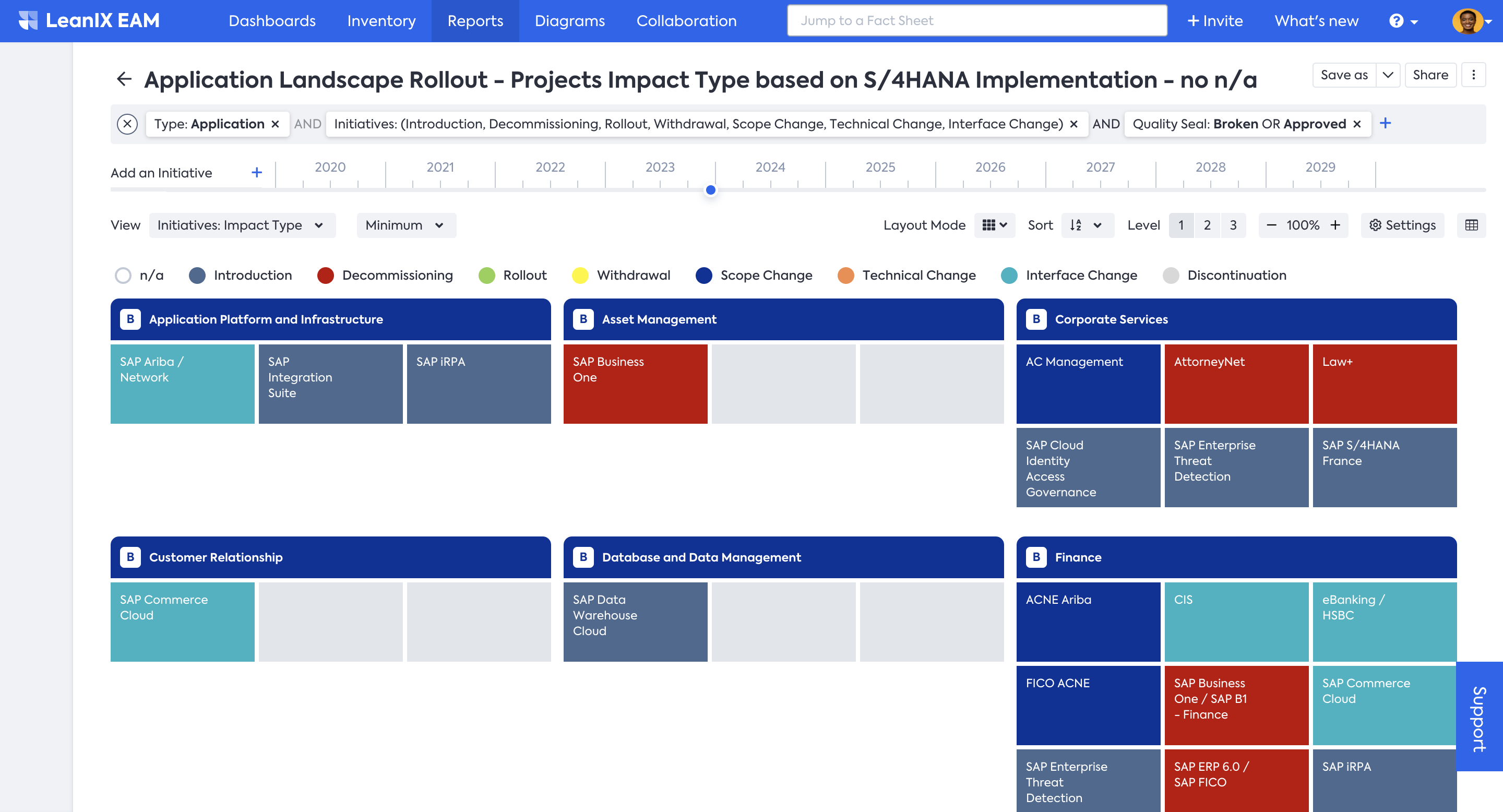Click What's new link
1503x812 pixels.
pos(1316,21)
